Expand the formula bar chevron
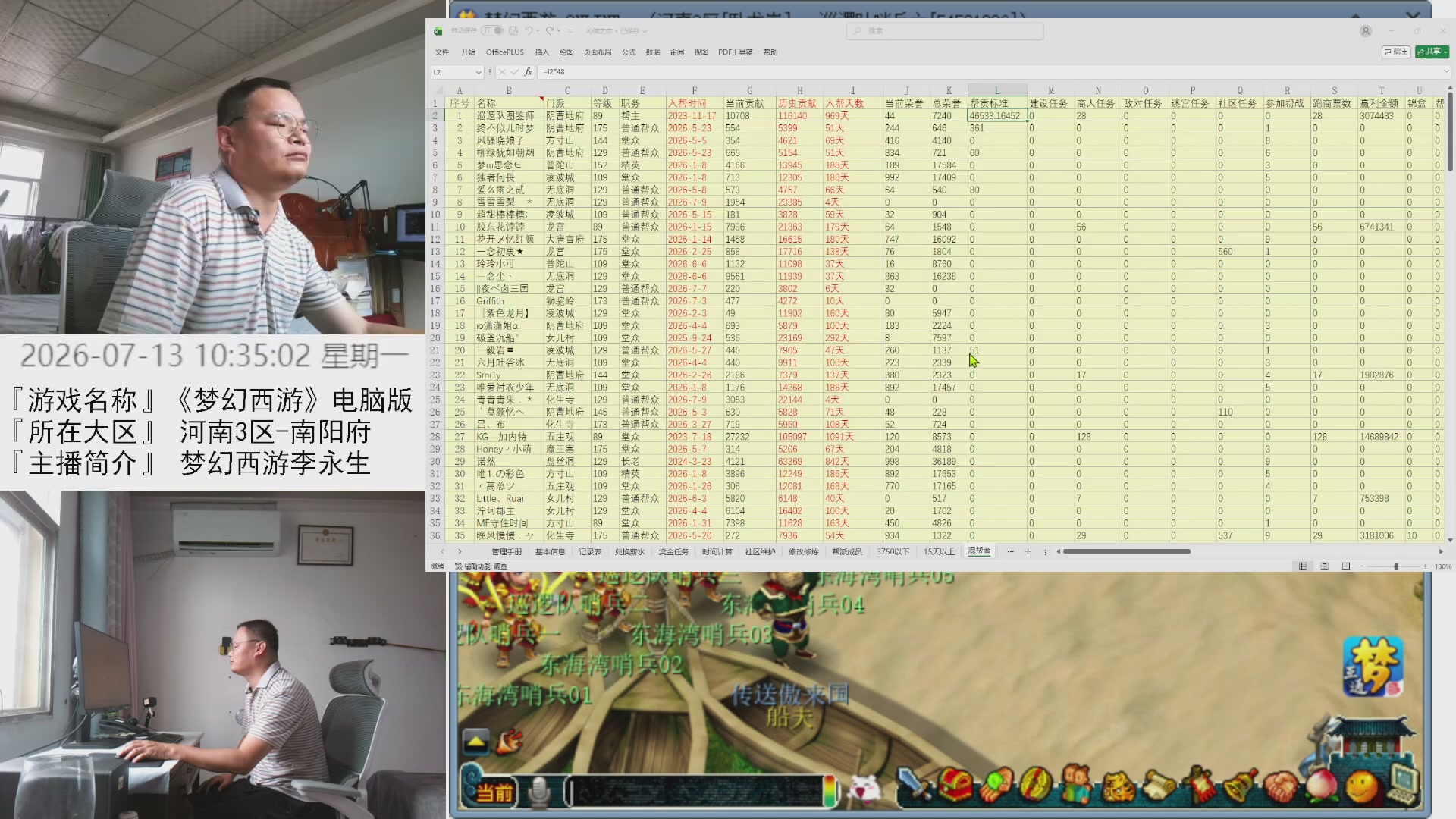The height and width of the screenshot is (819, 1456). 1445,71
